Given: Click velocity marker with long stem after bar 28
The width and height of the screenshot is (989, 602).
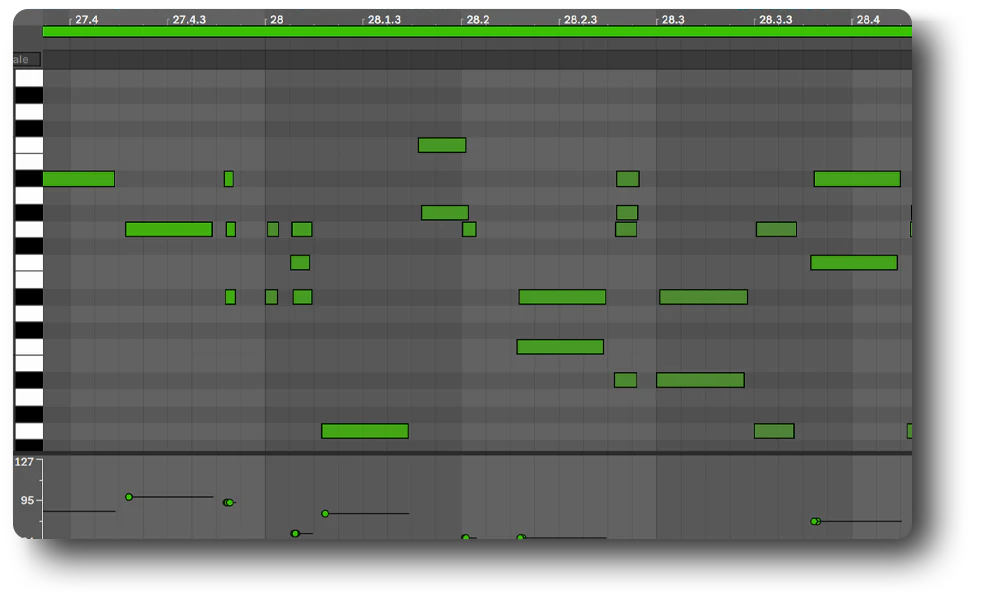Looking at the screenshot, I should click(325, 514).
